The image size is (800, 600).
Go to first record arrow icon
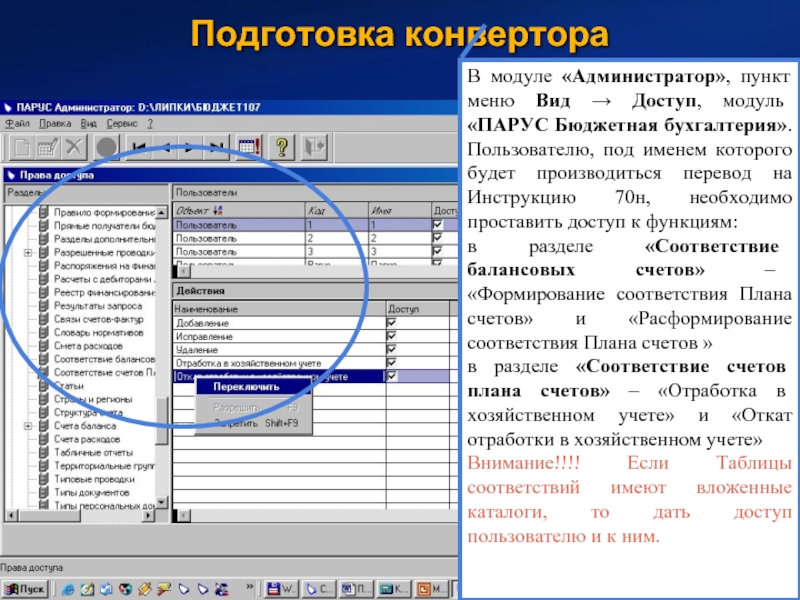coord(139,147)
